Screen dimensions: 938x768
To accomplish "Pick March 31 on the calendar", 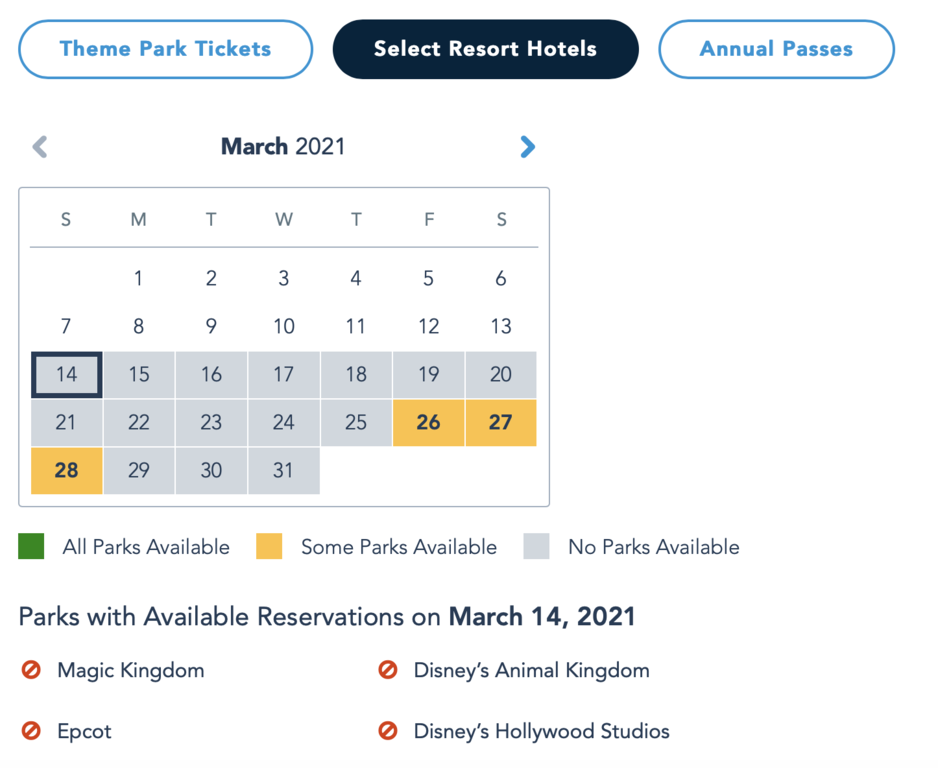I will tap(284, 470).
